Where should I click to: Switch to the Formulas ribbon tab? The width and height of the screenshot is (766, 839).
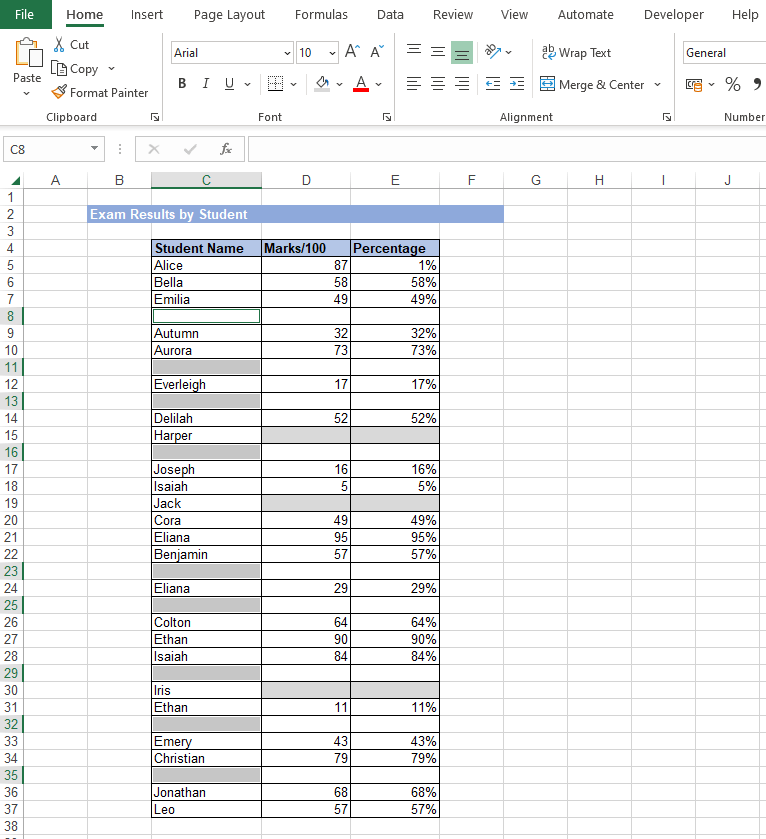321,14
